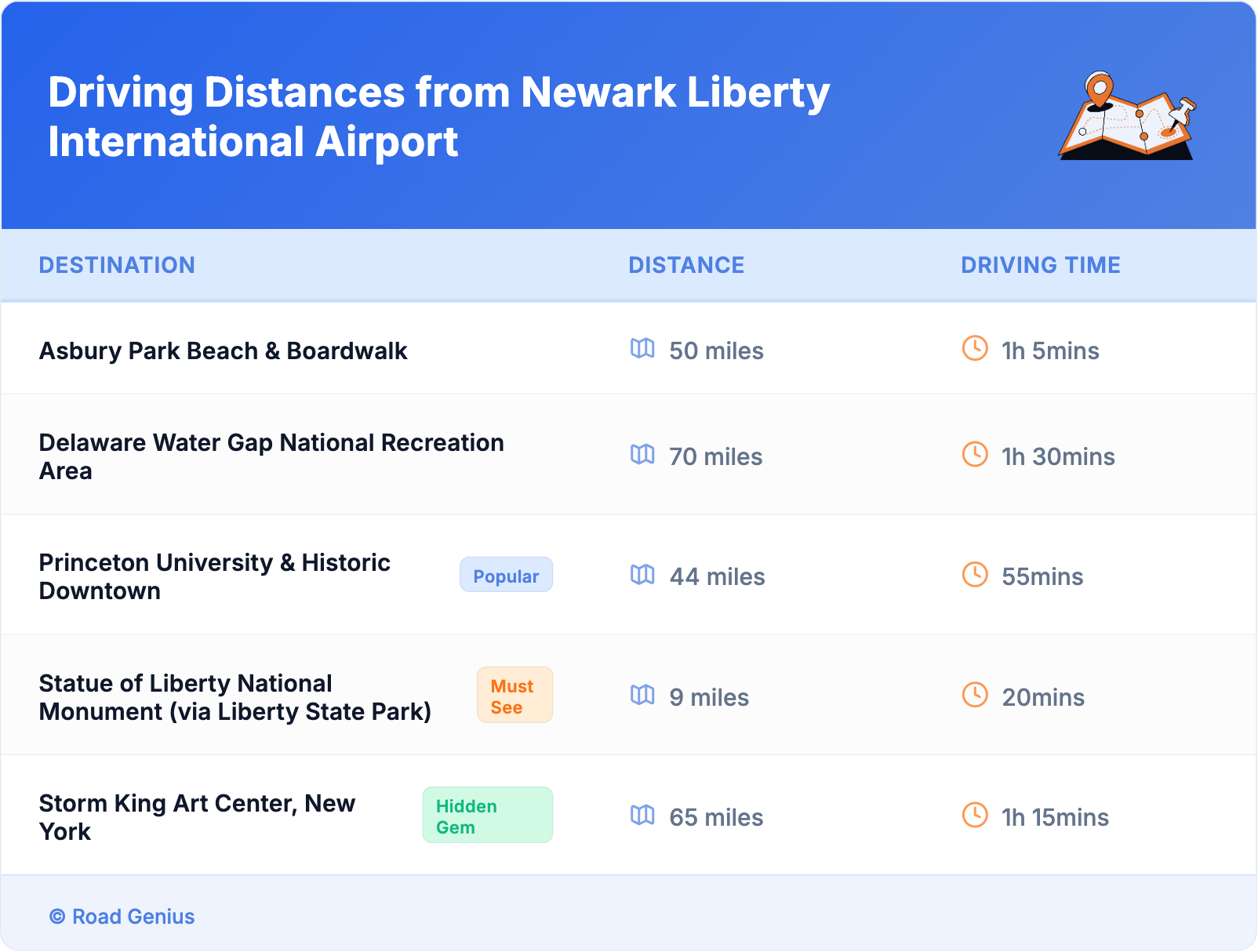Viewport: 1258px width, 952px height.
Task: Click the Destination column header
Action: 117,265
